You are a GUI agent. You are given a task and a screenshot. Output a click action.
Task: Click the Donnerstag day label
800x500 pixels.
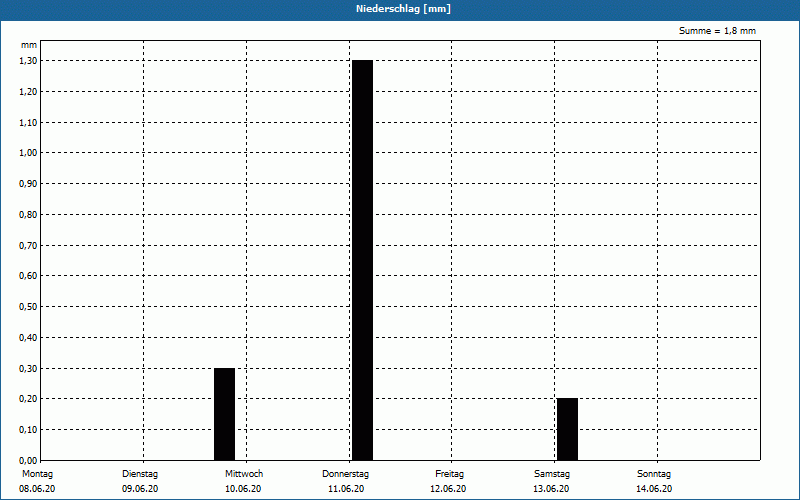tap(345, 474)
